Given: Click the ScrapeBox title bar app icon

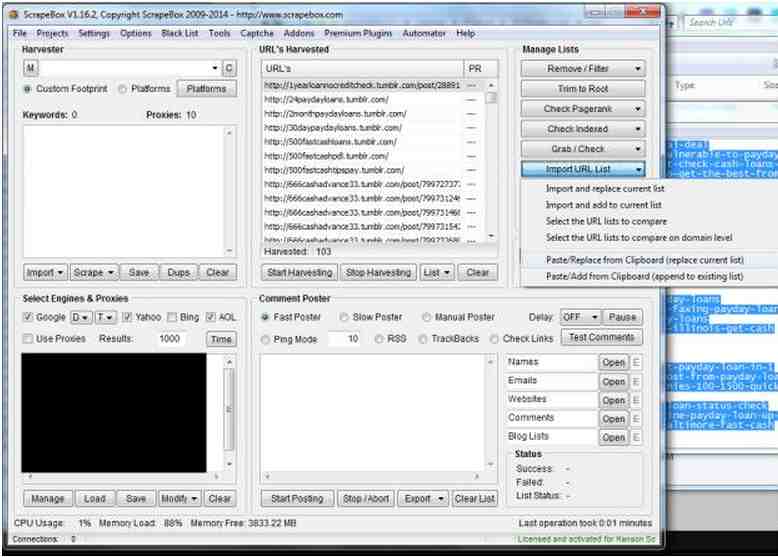Looking at the screenshot, I should [x=13, y=14].
